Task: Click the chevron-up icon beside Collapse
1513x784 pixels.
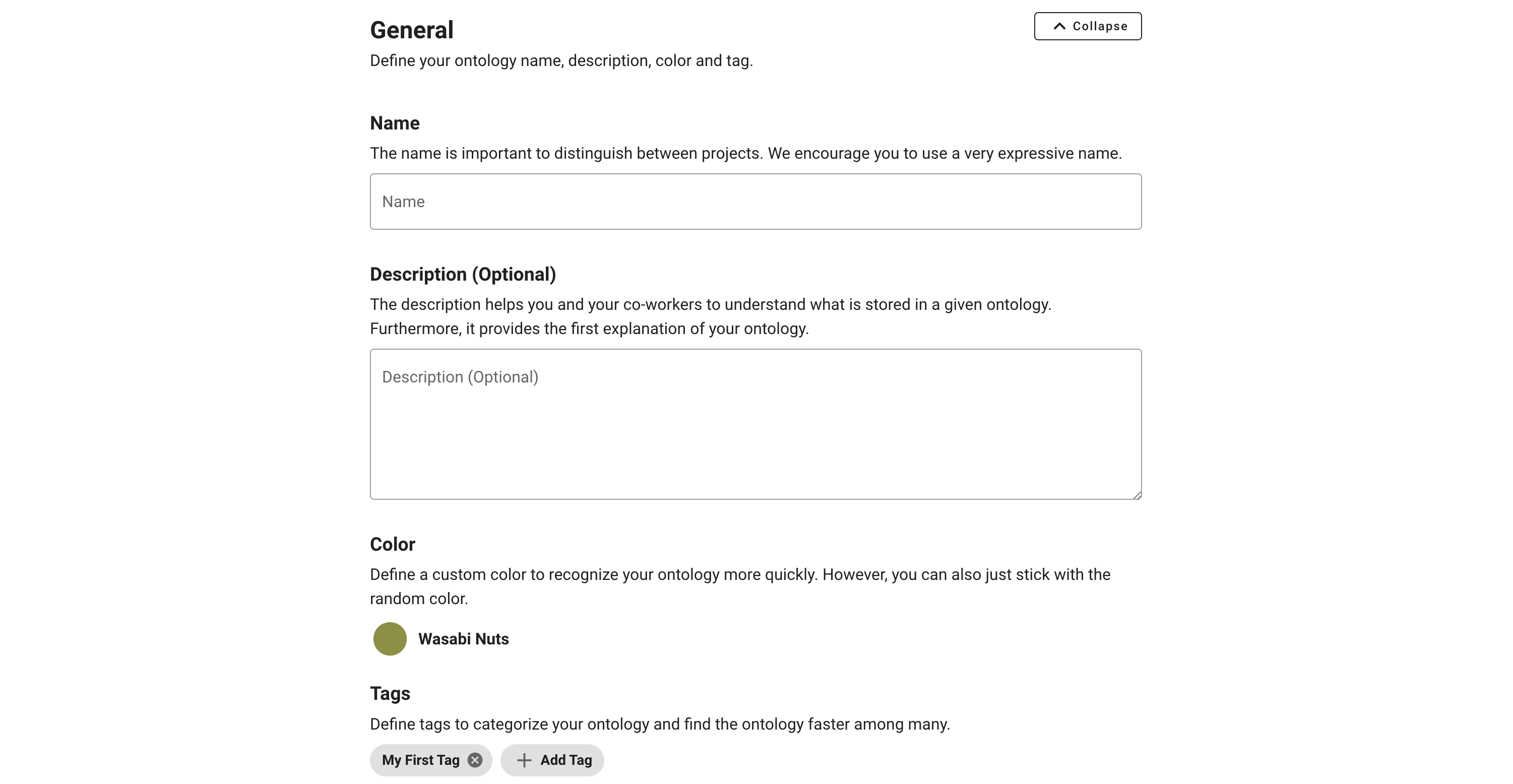Action: tap(1059, 26)
